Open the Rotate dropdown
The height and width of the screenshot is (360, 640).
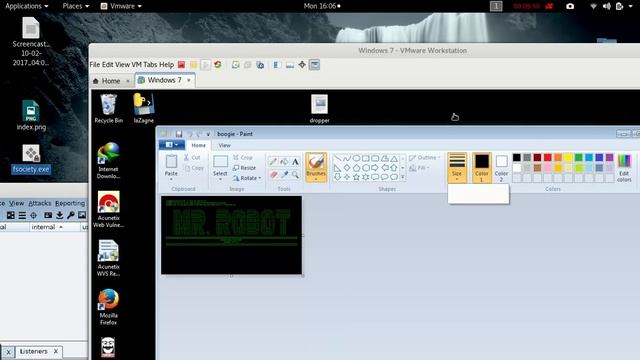(247, 178)
